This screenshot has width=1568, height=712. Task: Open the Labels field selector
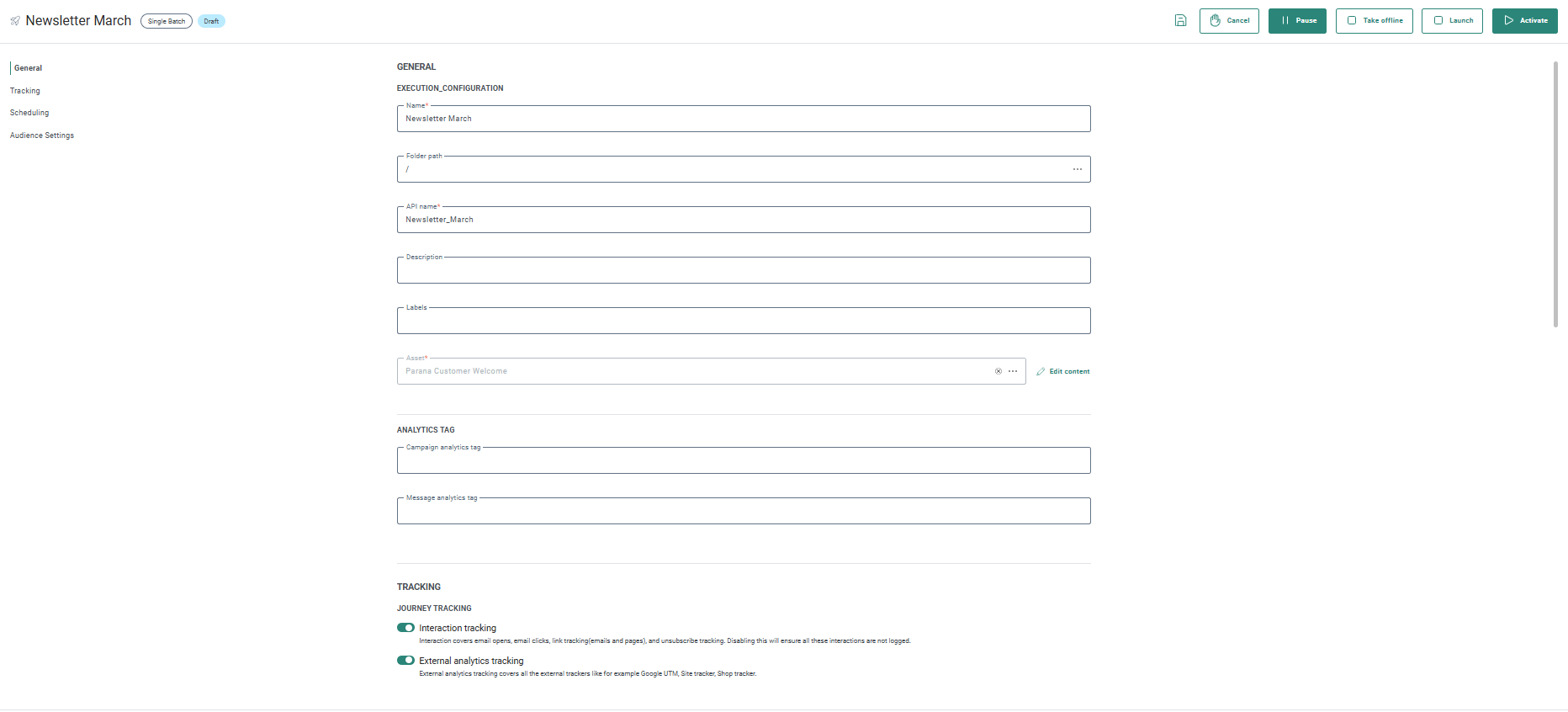pyautogui.click(x=744, y=321)
